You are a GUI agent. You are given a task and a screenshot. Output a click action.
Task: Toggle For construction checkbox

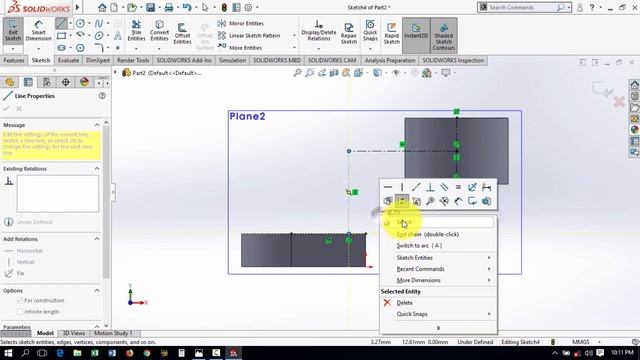pos(19,300)
